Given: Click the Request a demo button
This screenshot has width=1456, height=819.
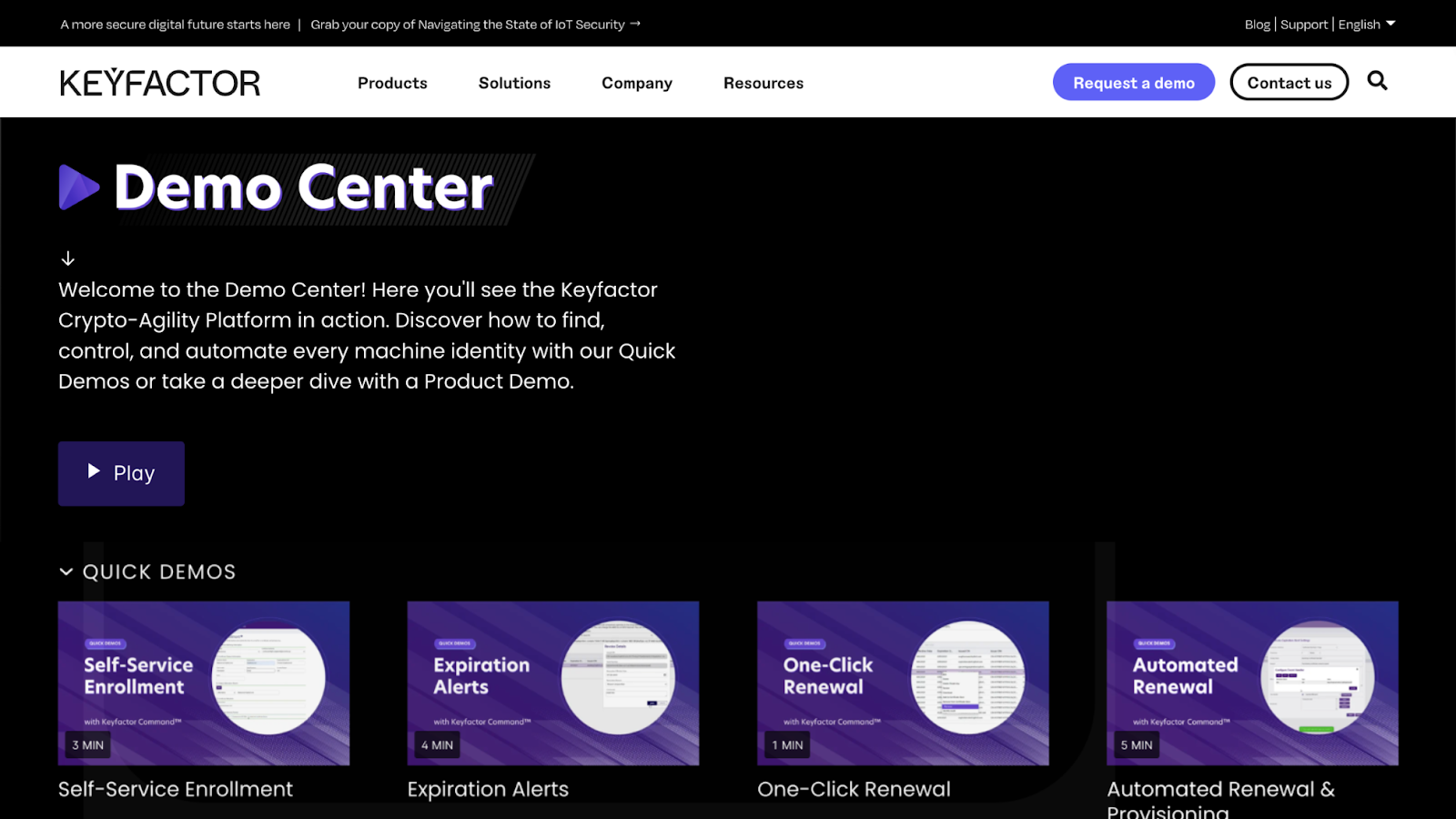Looking at the screenshot, I should click(1133, 83).
